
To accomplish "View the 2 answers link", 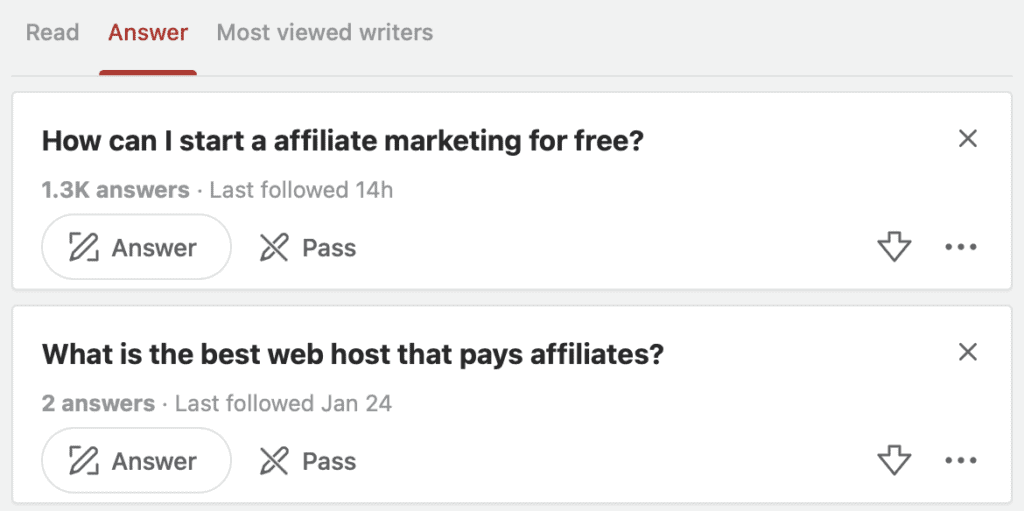I will click(98, 404).
